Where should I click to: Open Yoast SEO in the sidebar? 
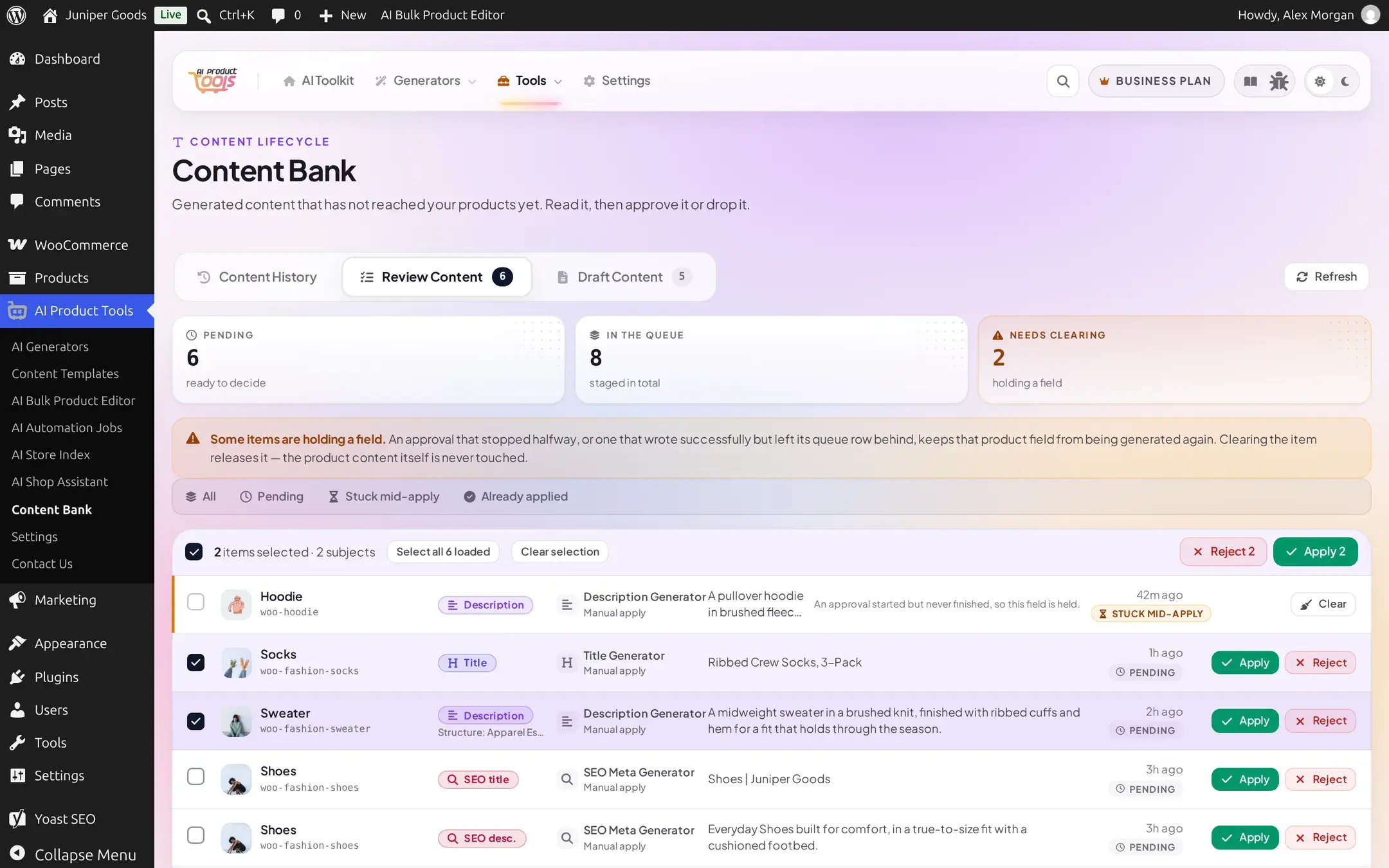point(77,818)
